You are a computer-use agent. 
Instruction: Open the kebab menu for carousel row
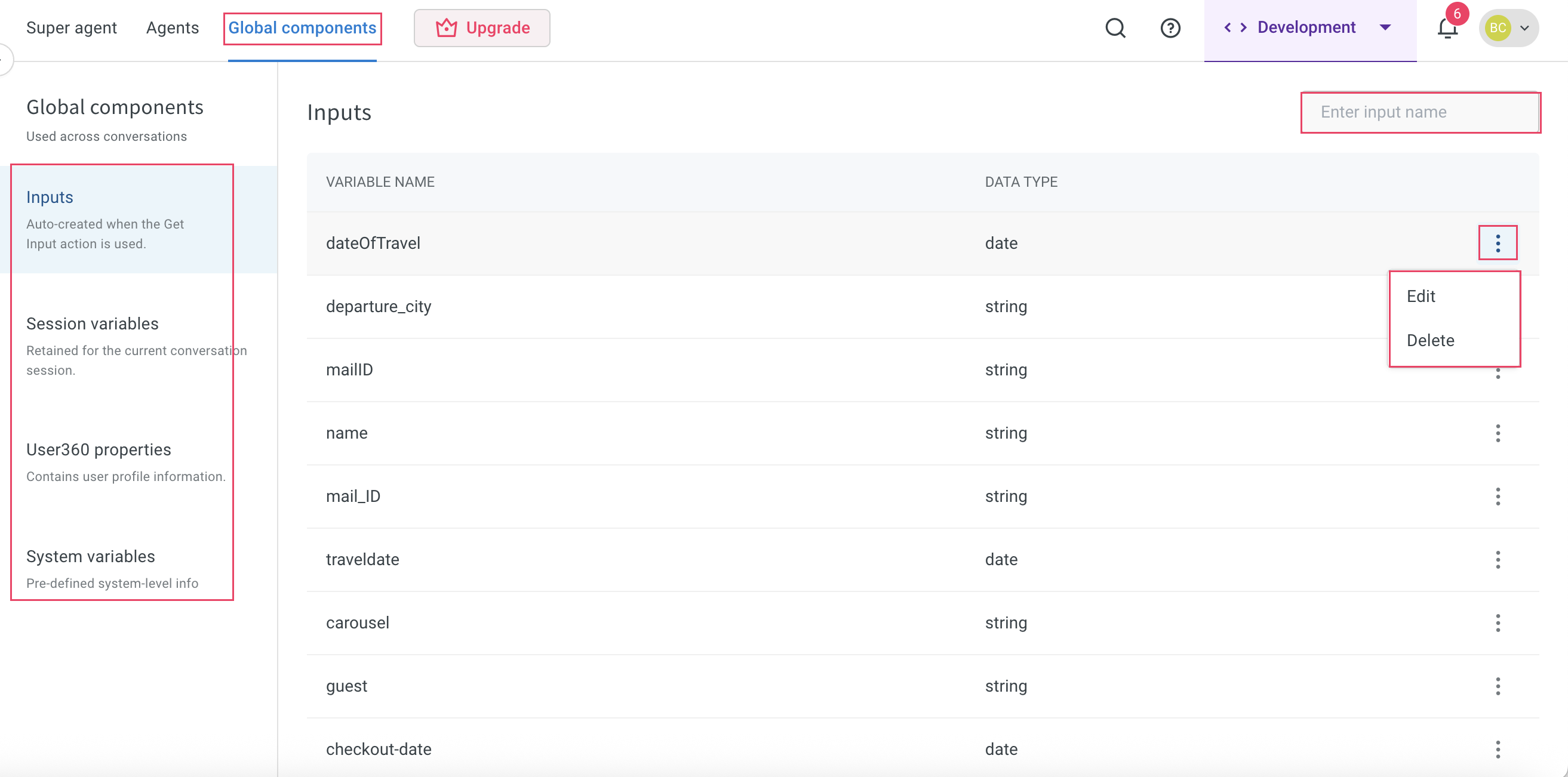(x=1498, y=623)
